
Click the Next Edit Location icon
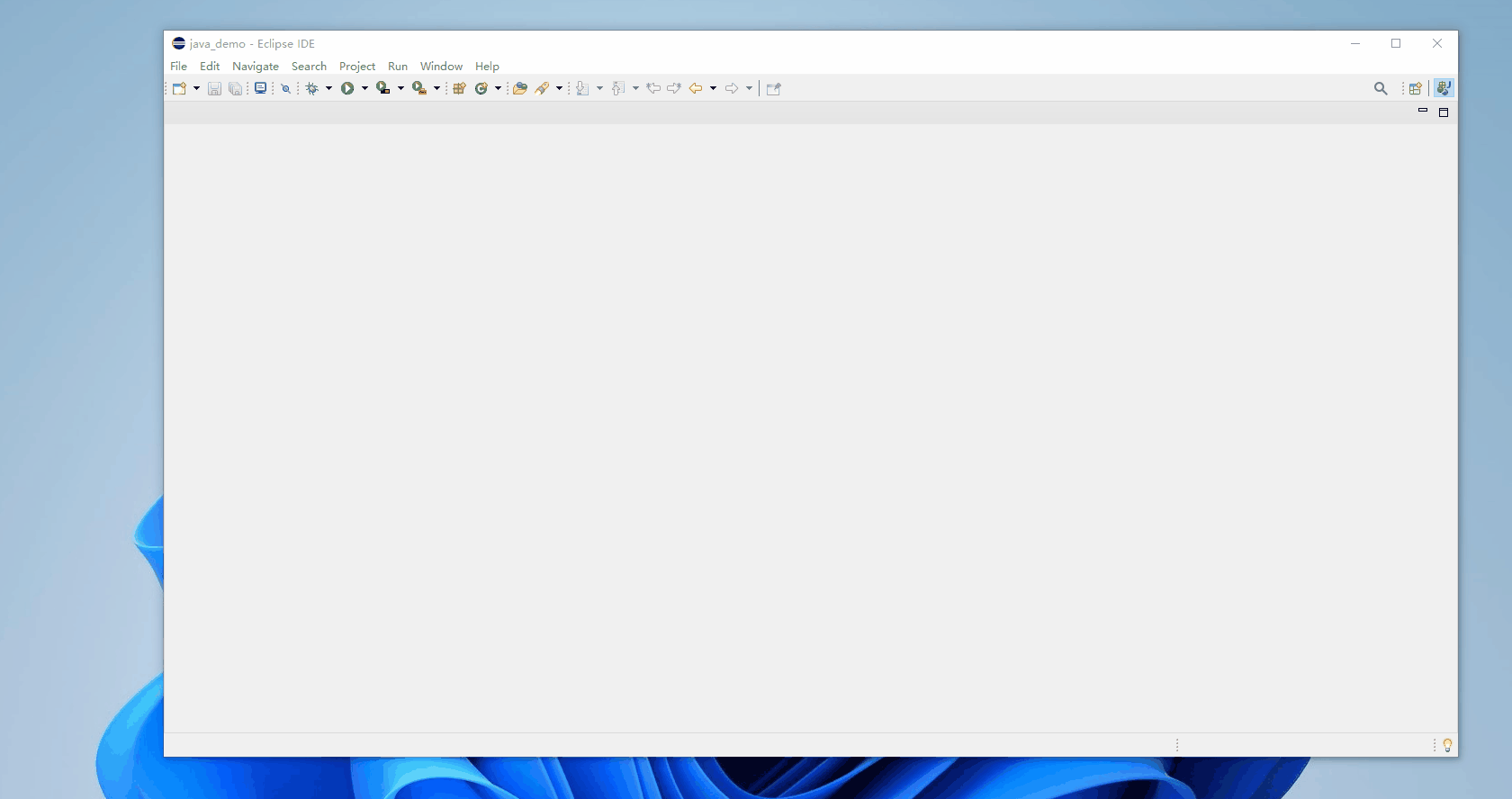click(x=674, y=88)
